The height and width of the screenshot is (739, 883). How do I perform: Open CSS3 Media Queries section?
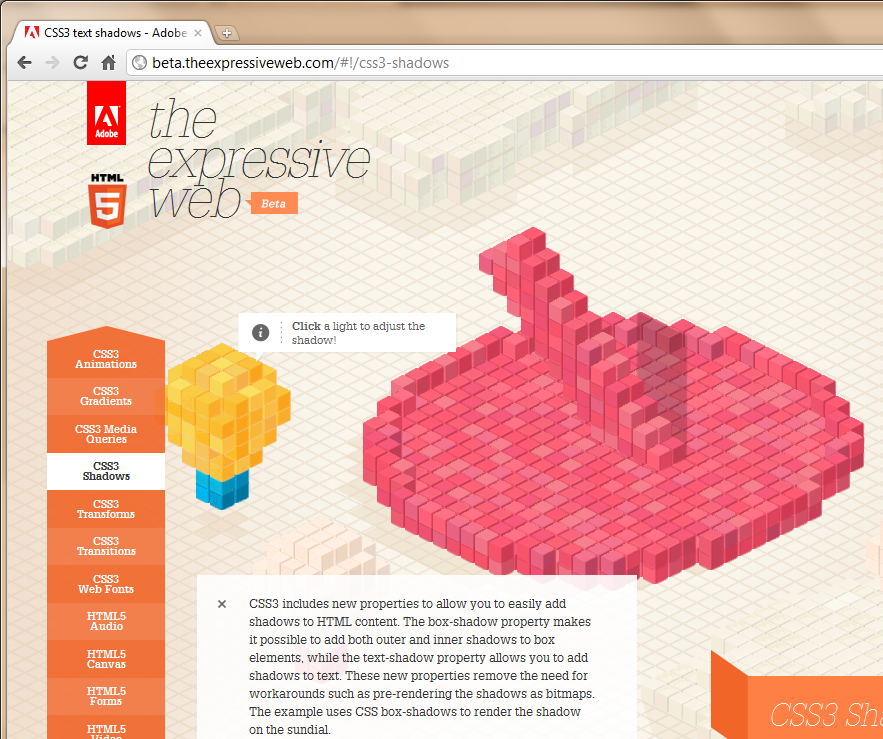point(106,434)
